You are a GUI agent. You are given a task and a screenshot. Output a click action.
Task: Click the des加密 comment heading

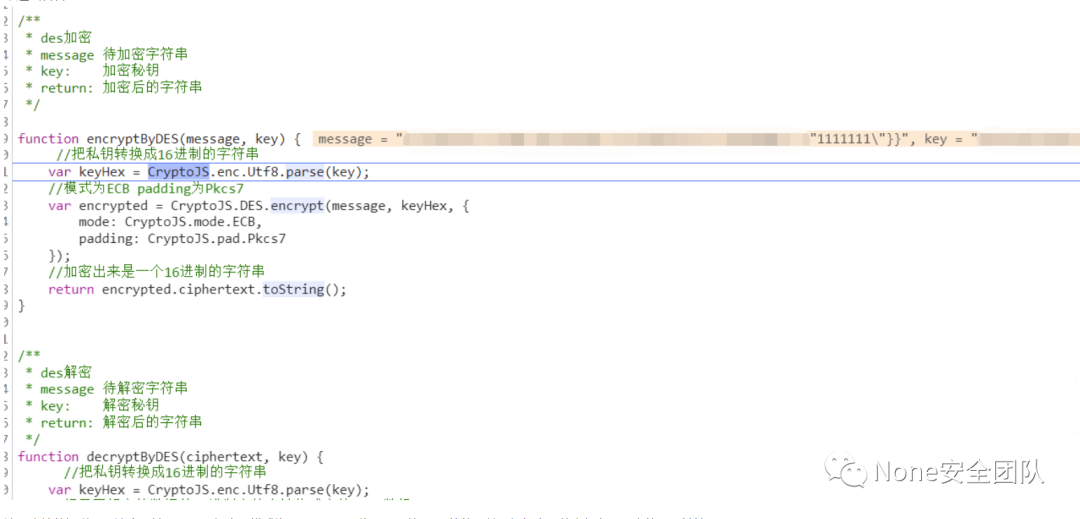tap(66, 38)
